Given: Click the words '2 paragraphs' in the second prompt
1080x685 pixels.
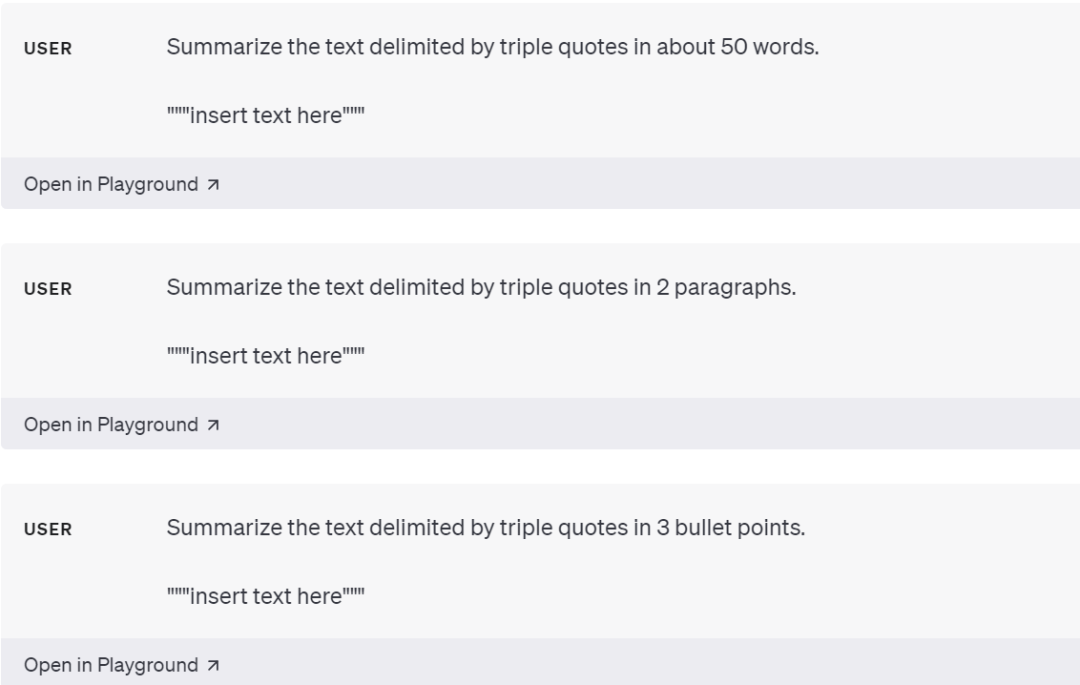Looking at the screenshot, I should [x=726, y=287].
